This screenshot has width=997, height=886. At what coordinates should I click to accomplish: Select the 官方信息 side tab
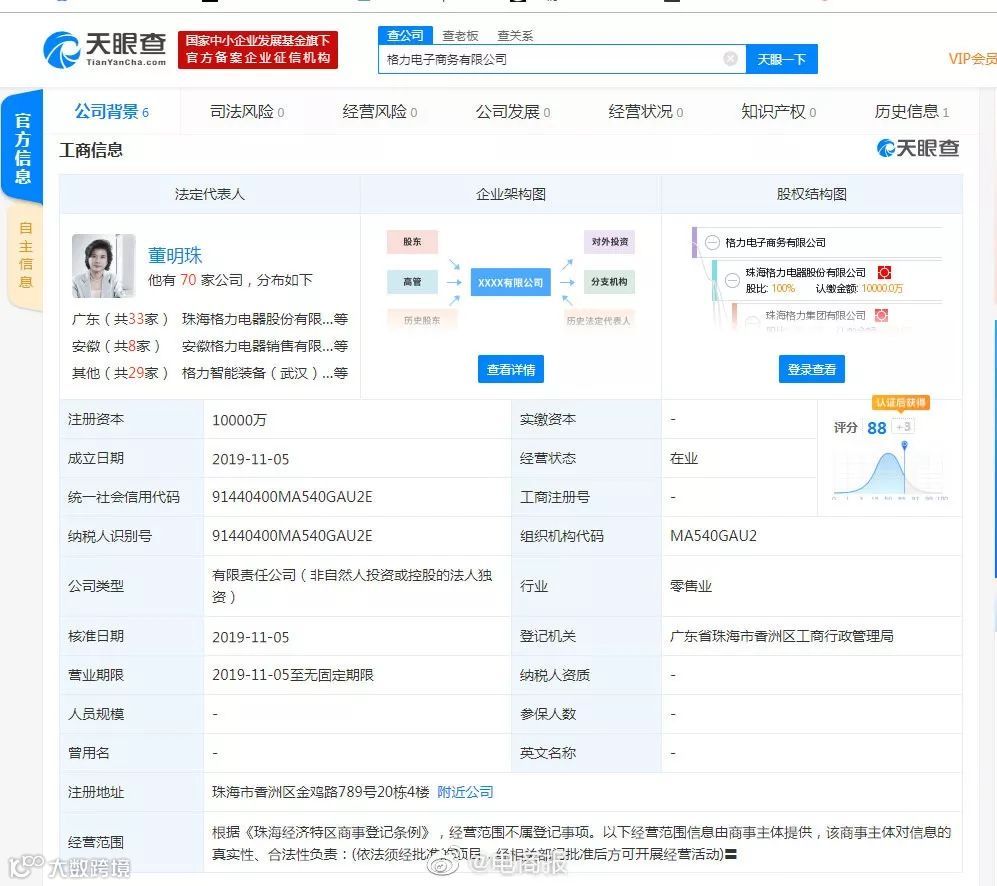coord(23,148)
